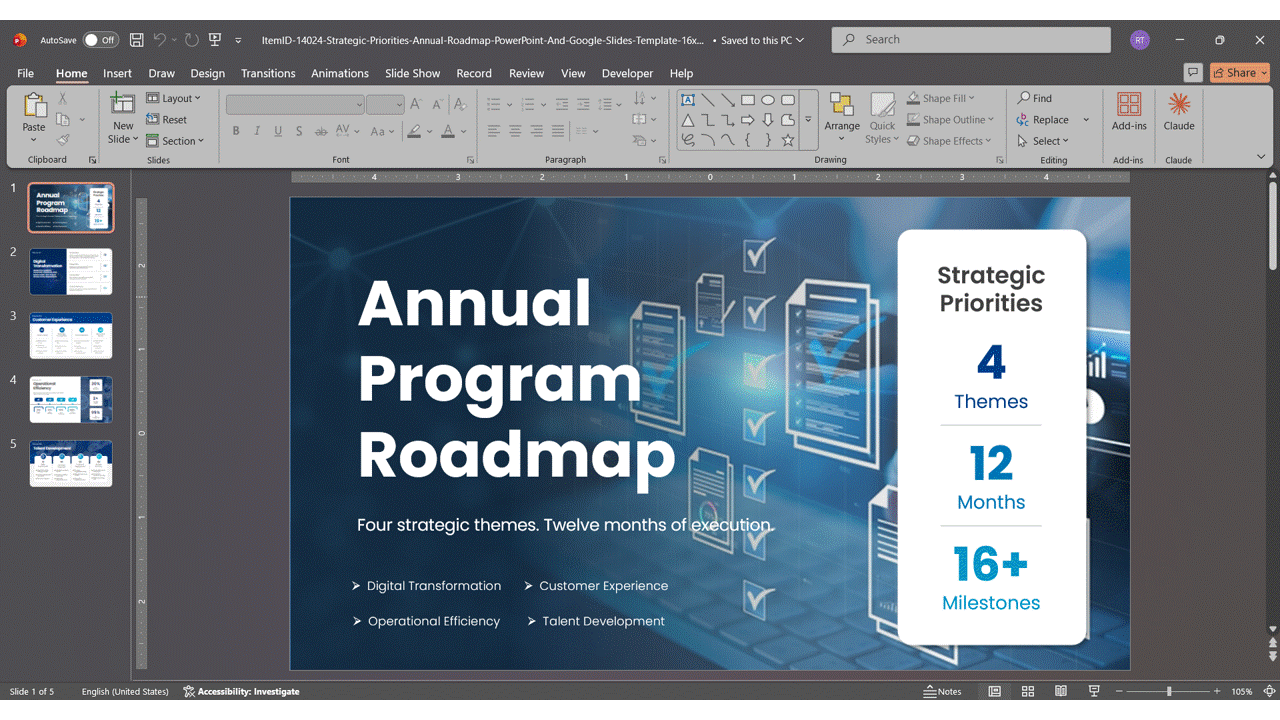1280x720 pixels.
Task: Open the Shape Outline dropdown
Action: click(x=950, y=120)
